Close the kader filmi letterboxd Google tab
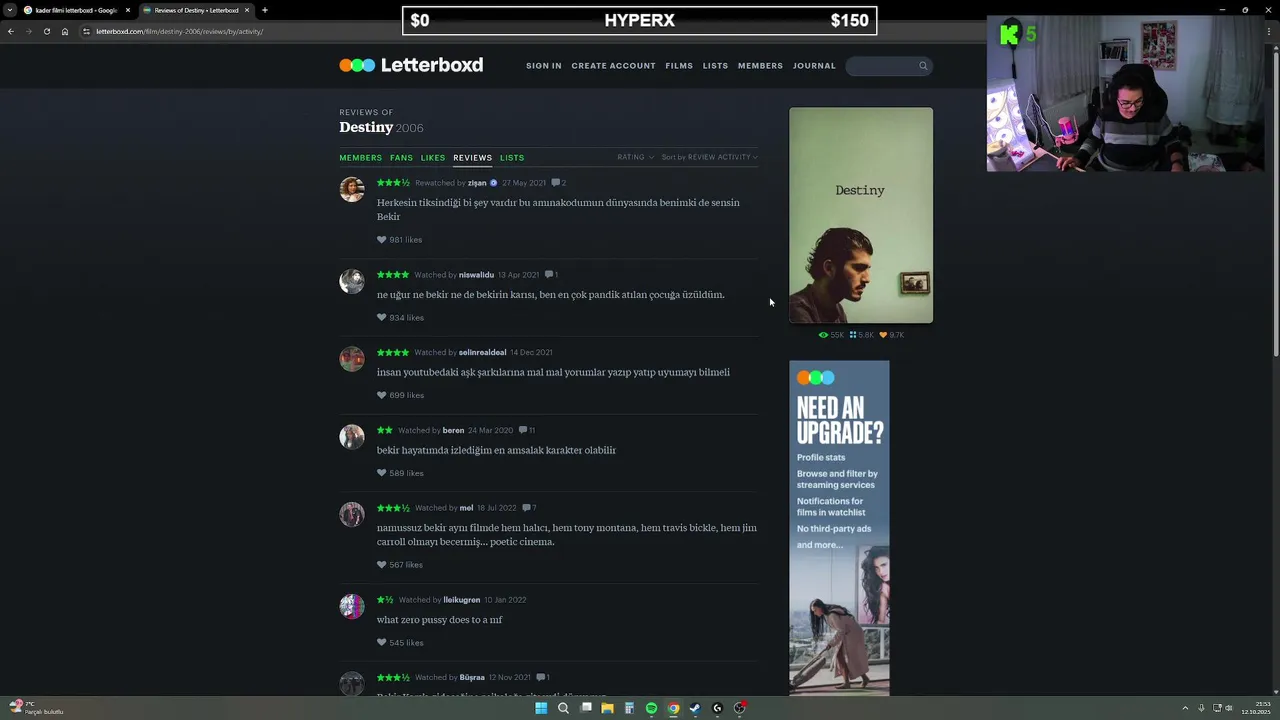Viewport: 1280px width, 720px height. (x=127, y=10)
